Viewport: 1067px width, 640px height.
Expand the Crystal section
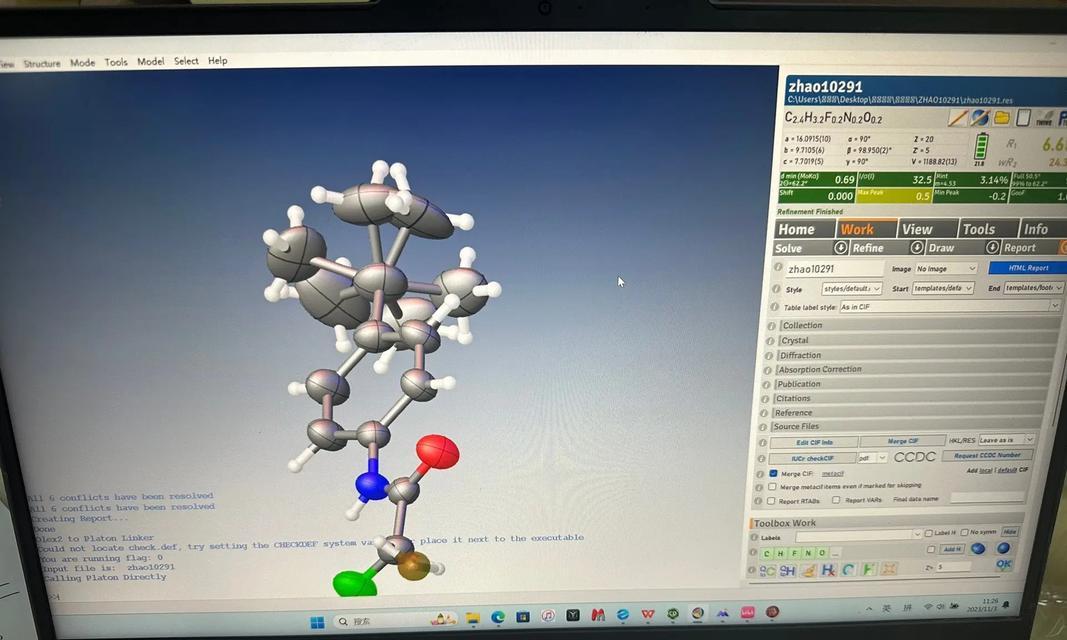[x=916, y=340]
